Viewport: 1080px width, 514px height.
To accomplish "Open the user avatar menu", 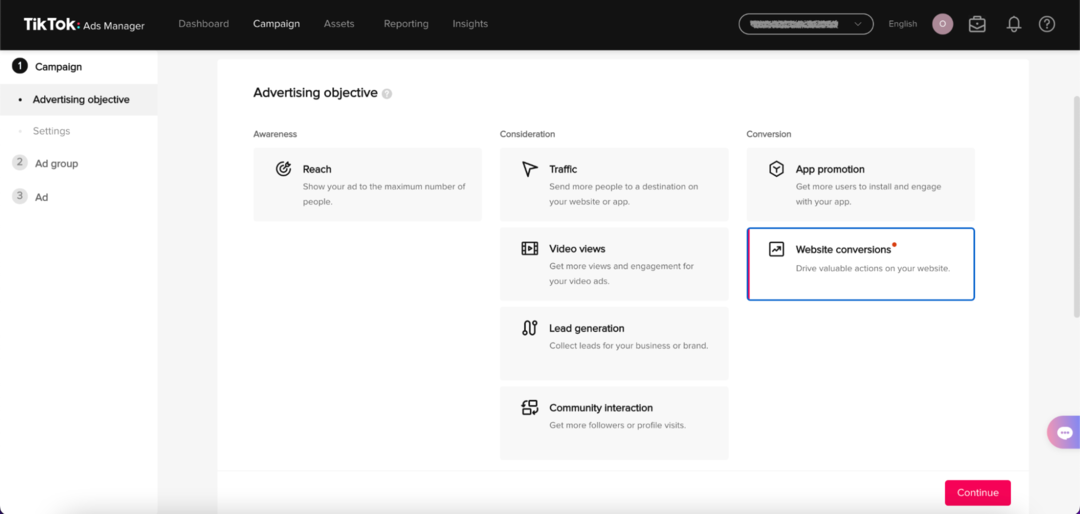I will coord(942,24).
